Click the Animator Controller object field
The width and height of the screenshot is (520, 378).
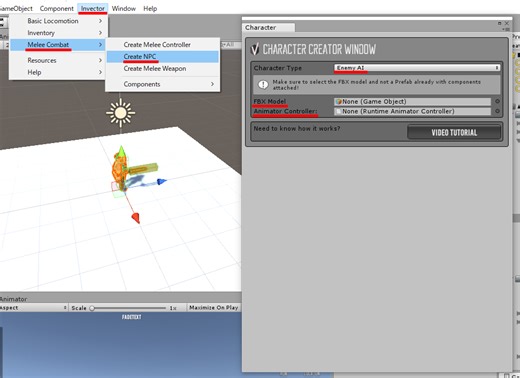click(x=412, y=111)
